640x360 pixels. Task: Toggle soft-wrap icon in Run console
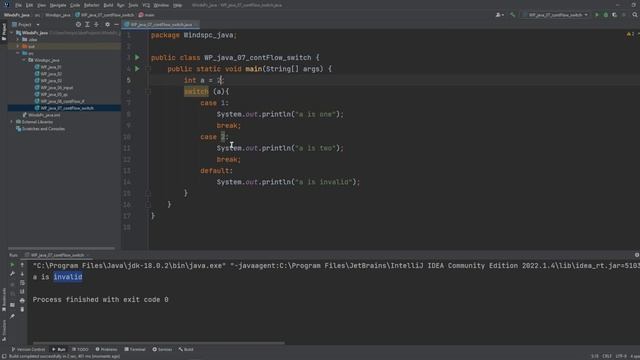click(22, 283)
